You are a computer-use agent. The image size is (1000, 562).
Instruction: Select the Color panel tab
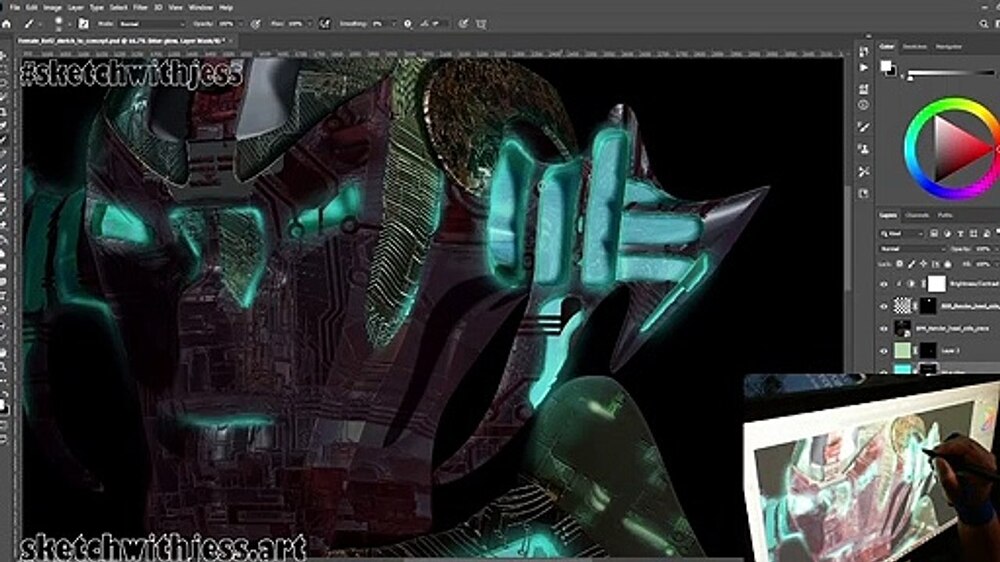coord(887,47)
